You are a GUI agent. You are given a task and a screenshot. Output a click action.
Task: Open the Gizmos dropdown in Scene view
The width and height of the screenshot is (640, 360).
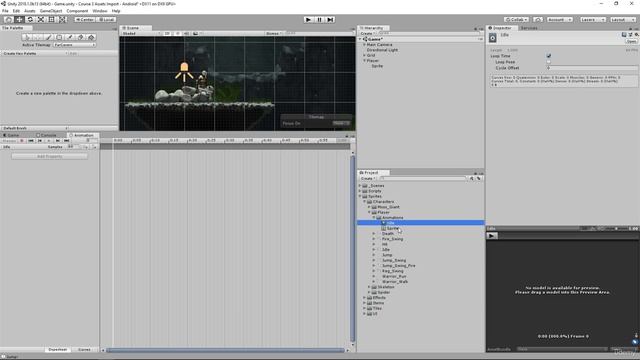pyautogui.click(x=273, y=33)
